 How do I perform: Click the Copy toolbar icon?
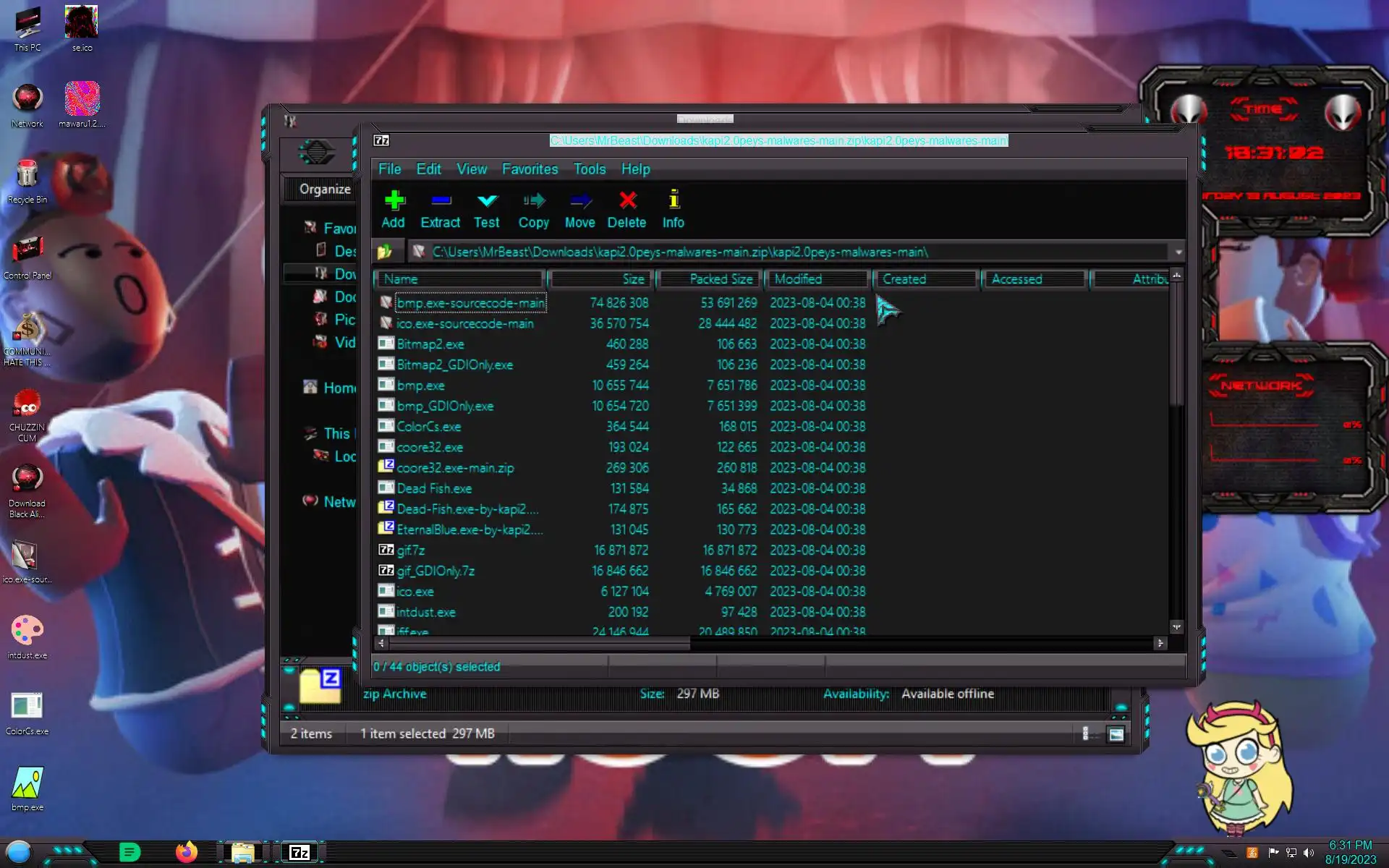(x=533, y=209)
